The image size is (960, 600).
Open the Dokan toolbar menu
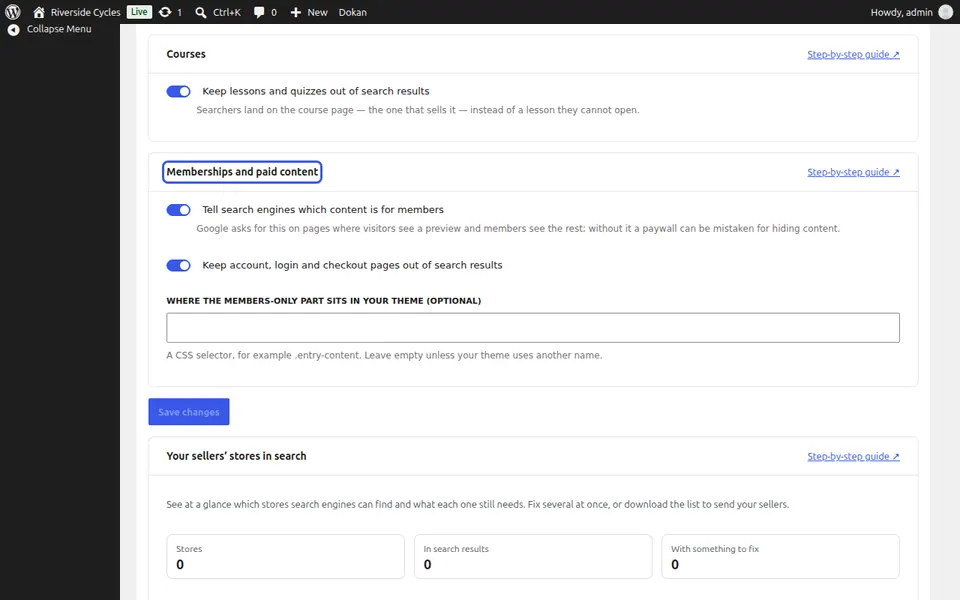coord(353,12)
